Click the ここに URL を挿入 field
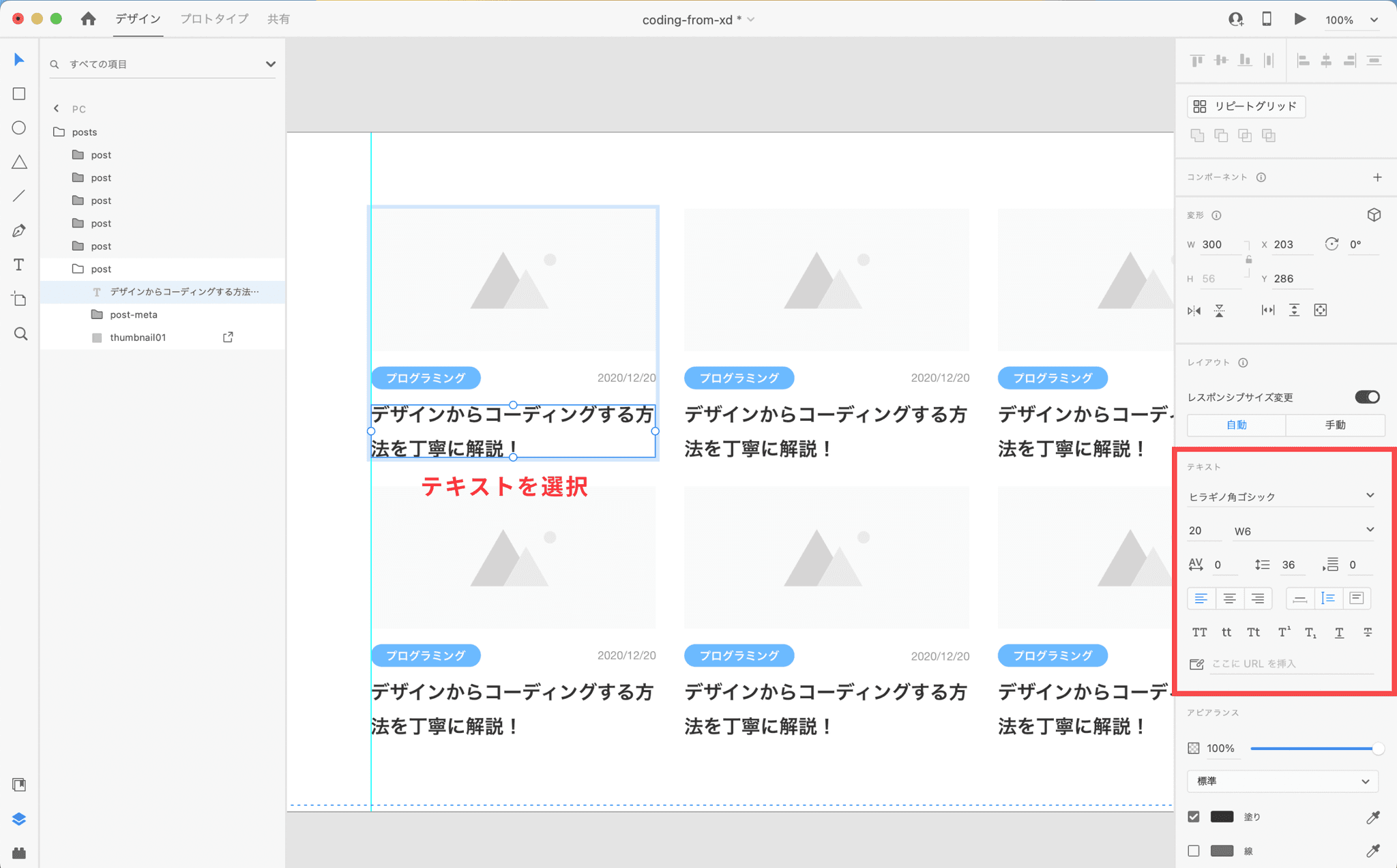1397x868 pixels. 1292,663
